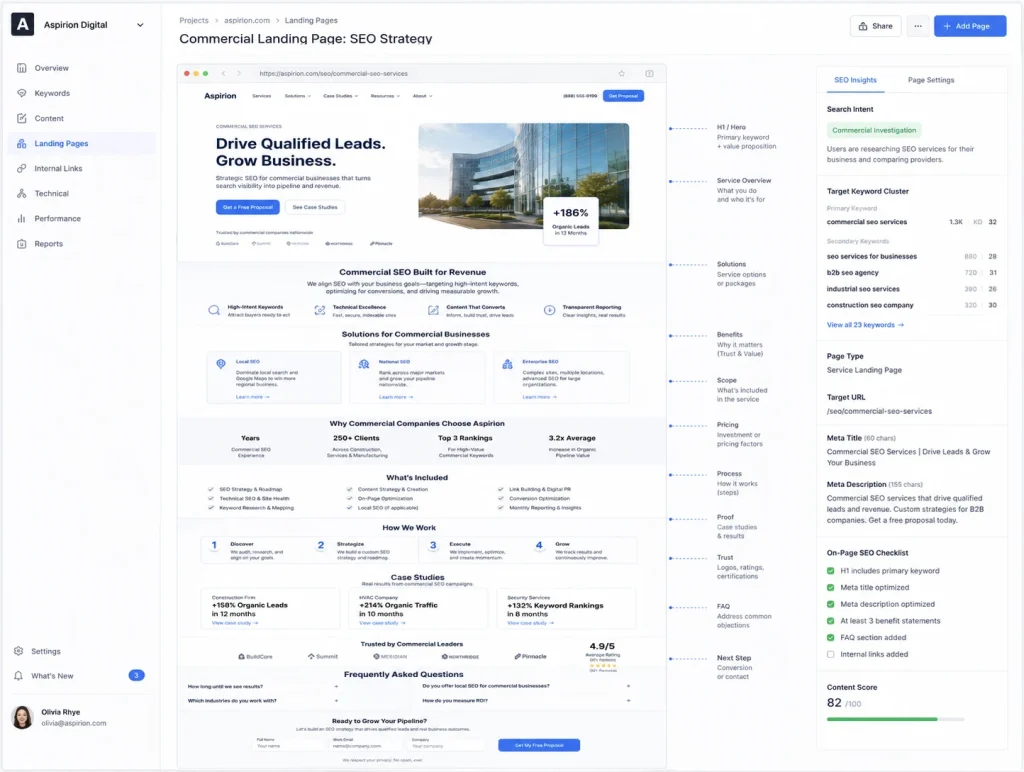Expand the Solutions menu in preview nav
1024x772 pixels.
pos(298,96)
